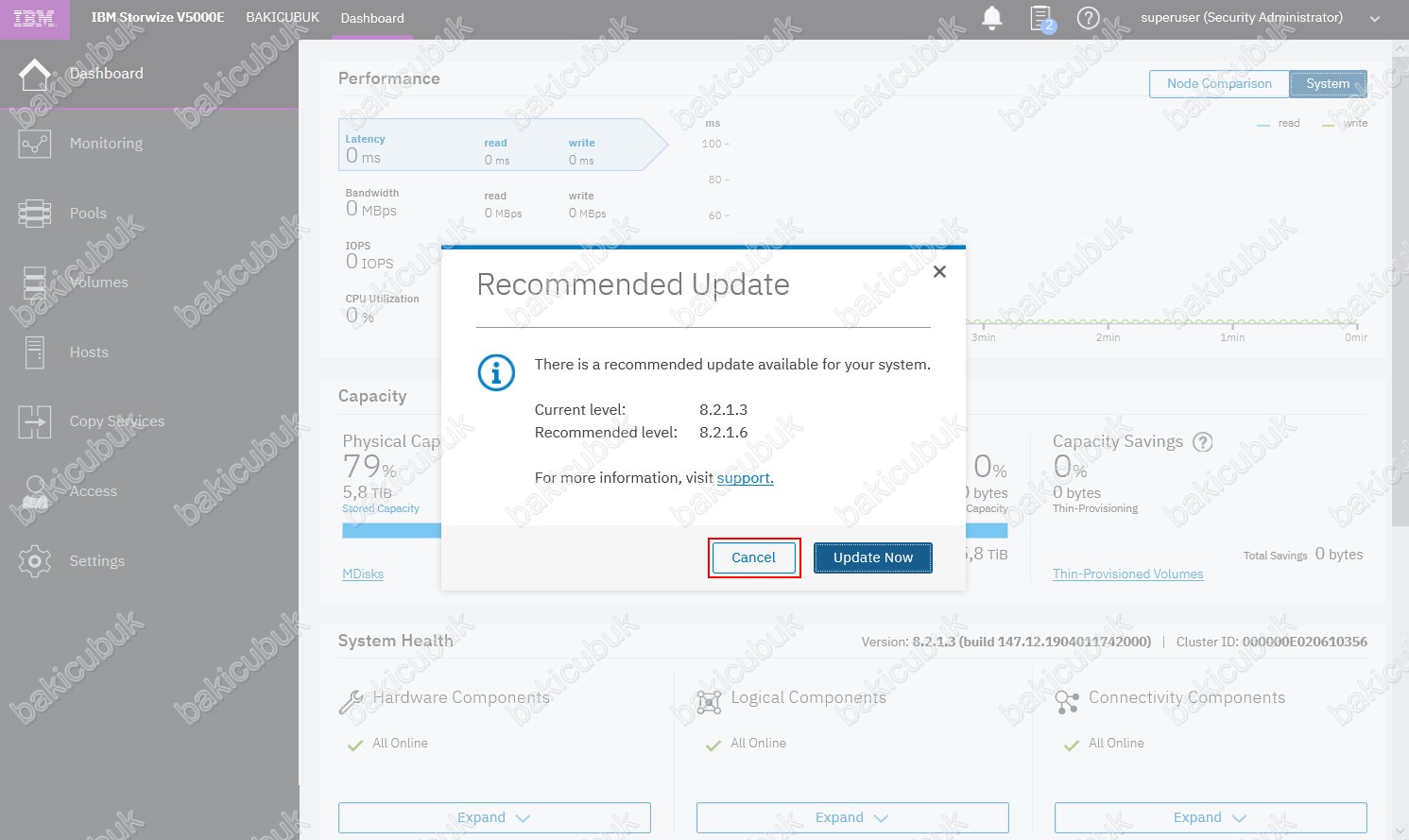Open Thin-Provisioned Volumes link

point(1127,574)
